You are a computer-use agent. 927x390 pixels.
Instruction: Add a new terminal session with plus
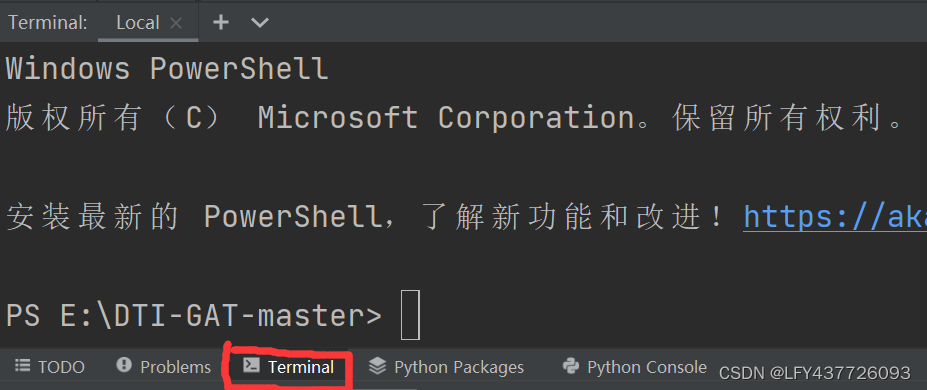tap(221, 22)
